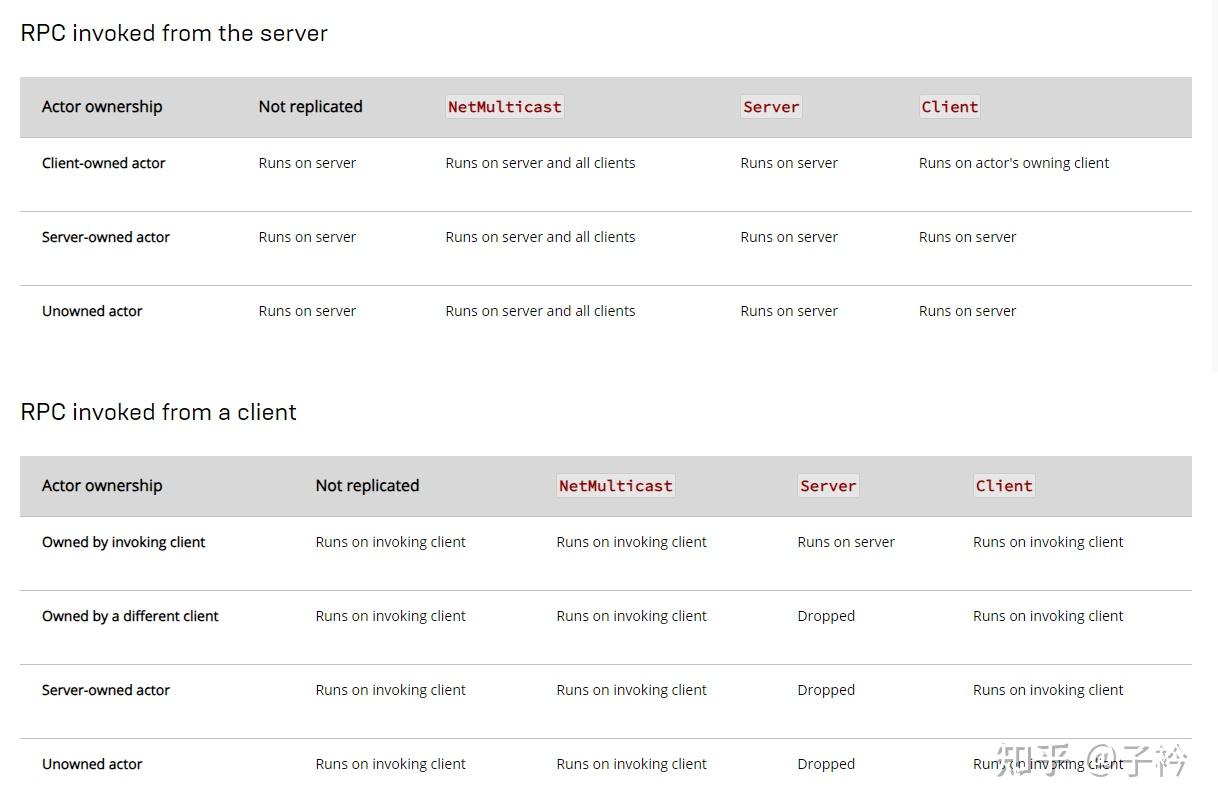Click "Runs on server" under Server for "Owned by invoking client"
The image size is (1218, 808).
pyautogui.click(x=846, y=542)
